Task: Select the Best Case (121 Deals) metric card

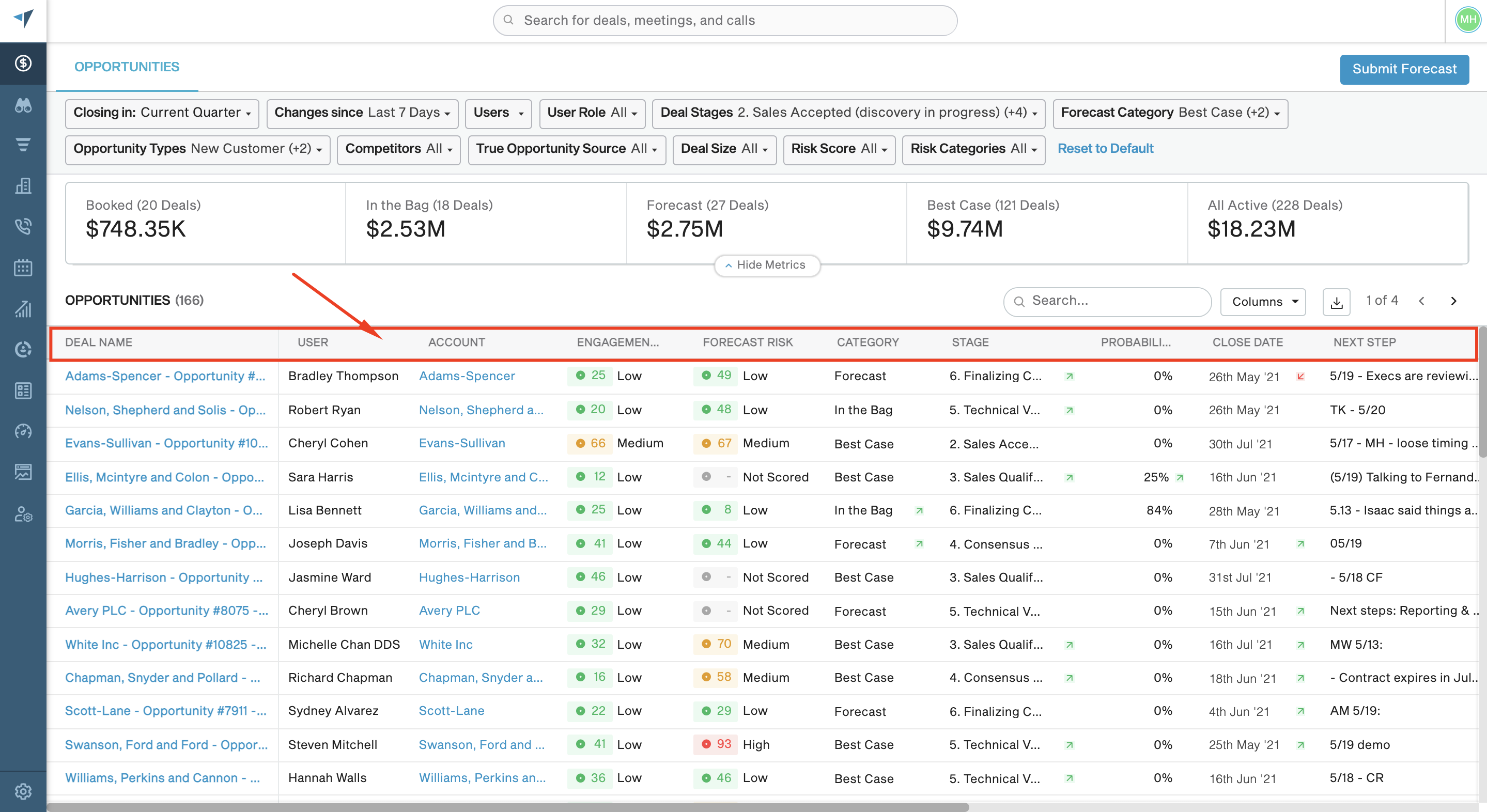Action: tap(1047, 223)
